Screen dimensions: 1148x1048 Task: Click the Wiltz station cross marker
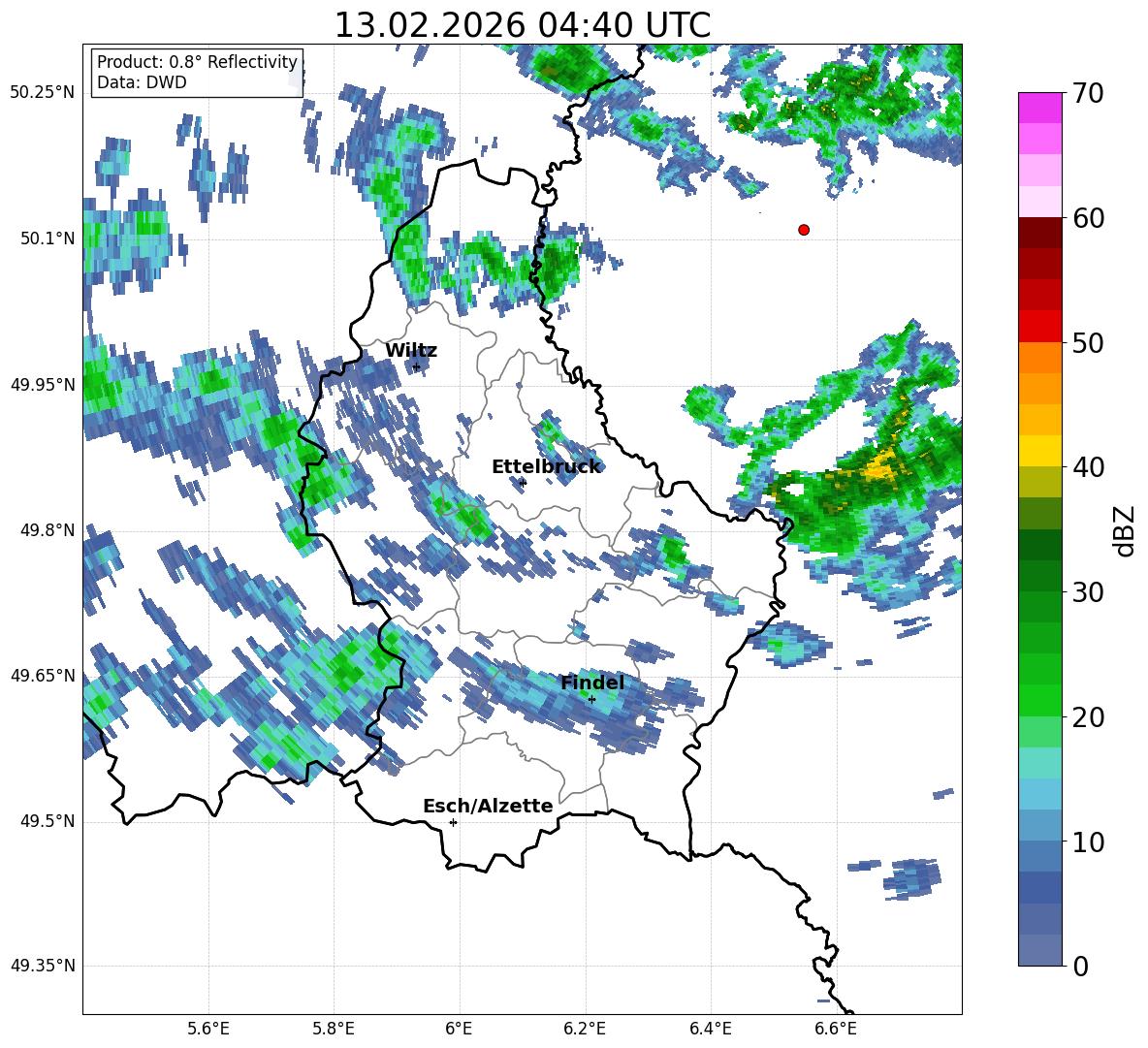(417, 366)
